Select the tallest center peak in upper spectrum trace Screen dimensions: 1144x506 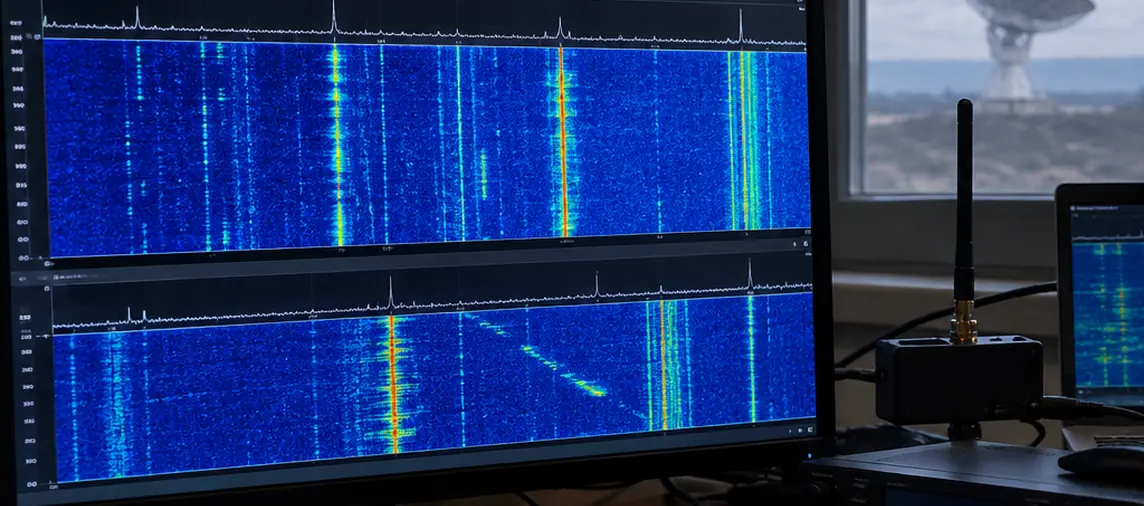point(334,17)
